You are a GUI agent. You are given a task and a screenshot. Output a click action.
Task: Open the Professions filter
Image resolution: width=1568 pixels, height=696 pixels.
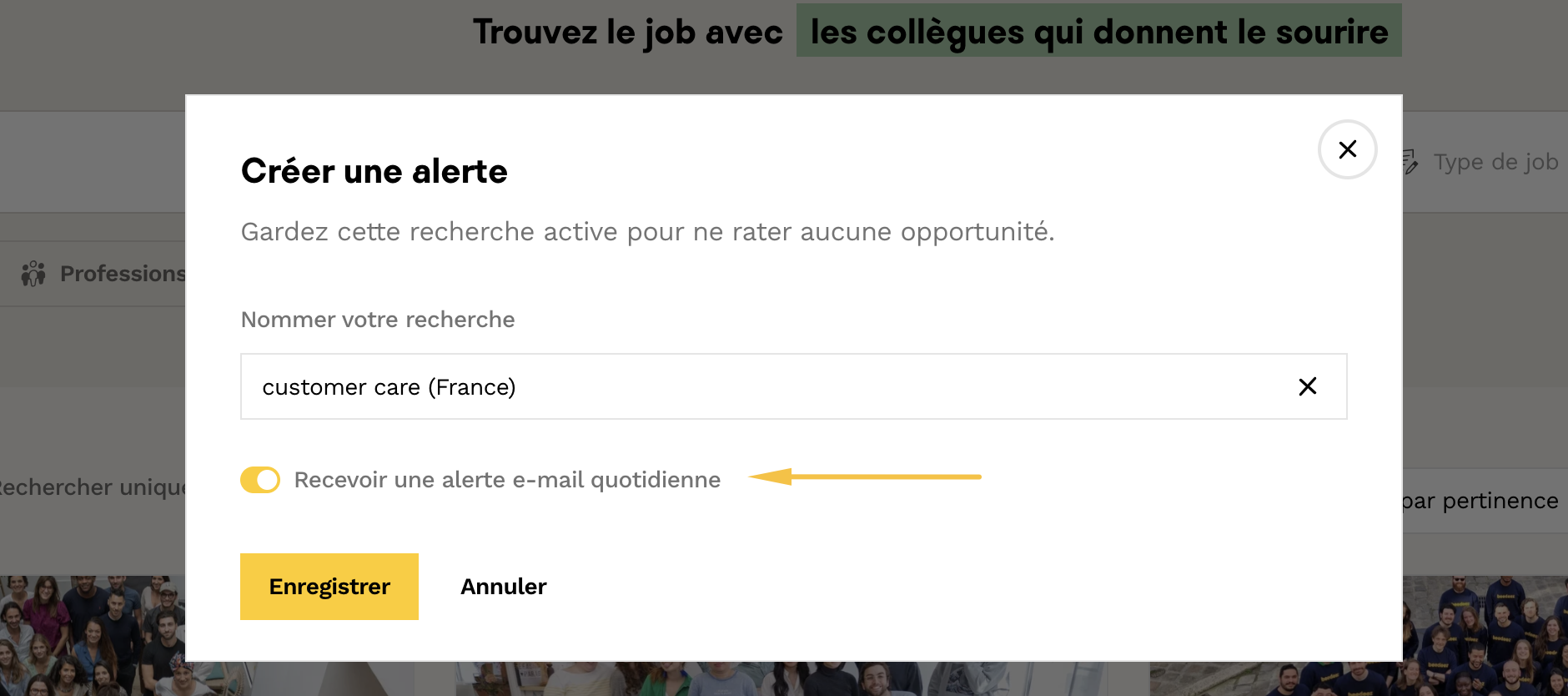(122, 274)
